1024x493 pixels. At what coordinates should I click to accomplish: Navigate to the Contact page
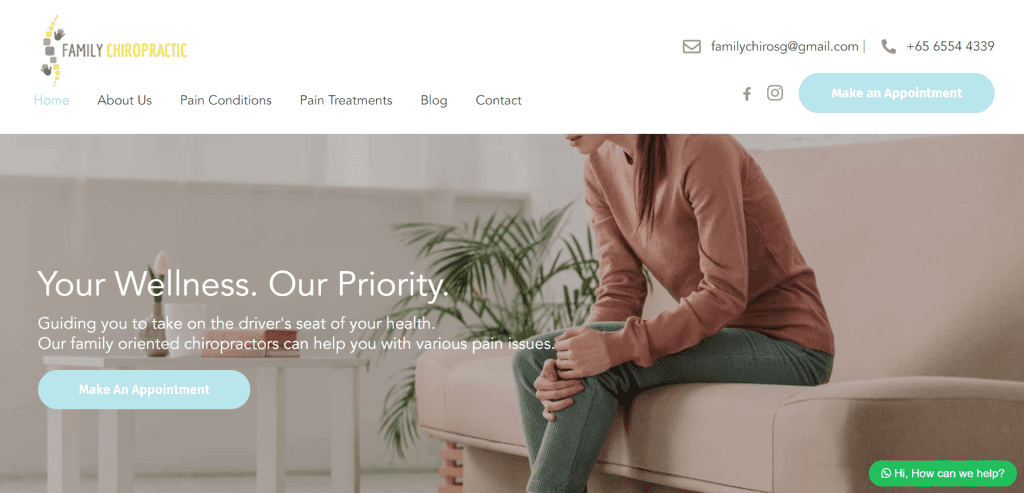(498, 100)
